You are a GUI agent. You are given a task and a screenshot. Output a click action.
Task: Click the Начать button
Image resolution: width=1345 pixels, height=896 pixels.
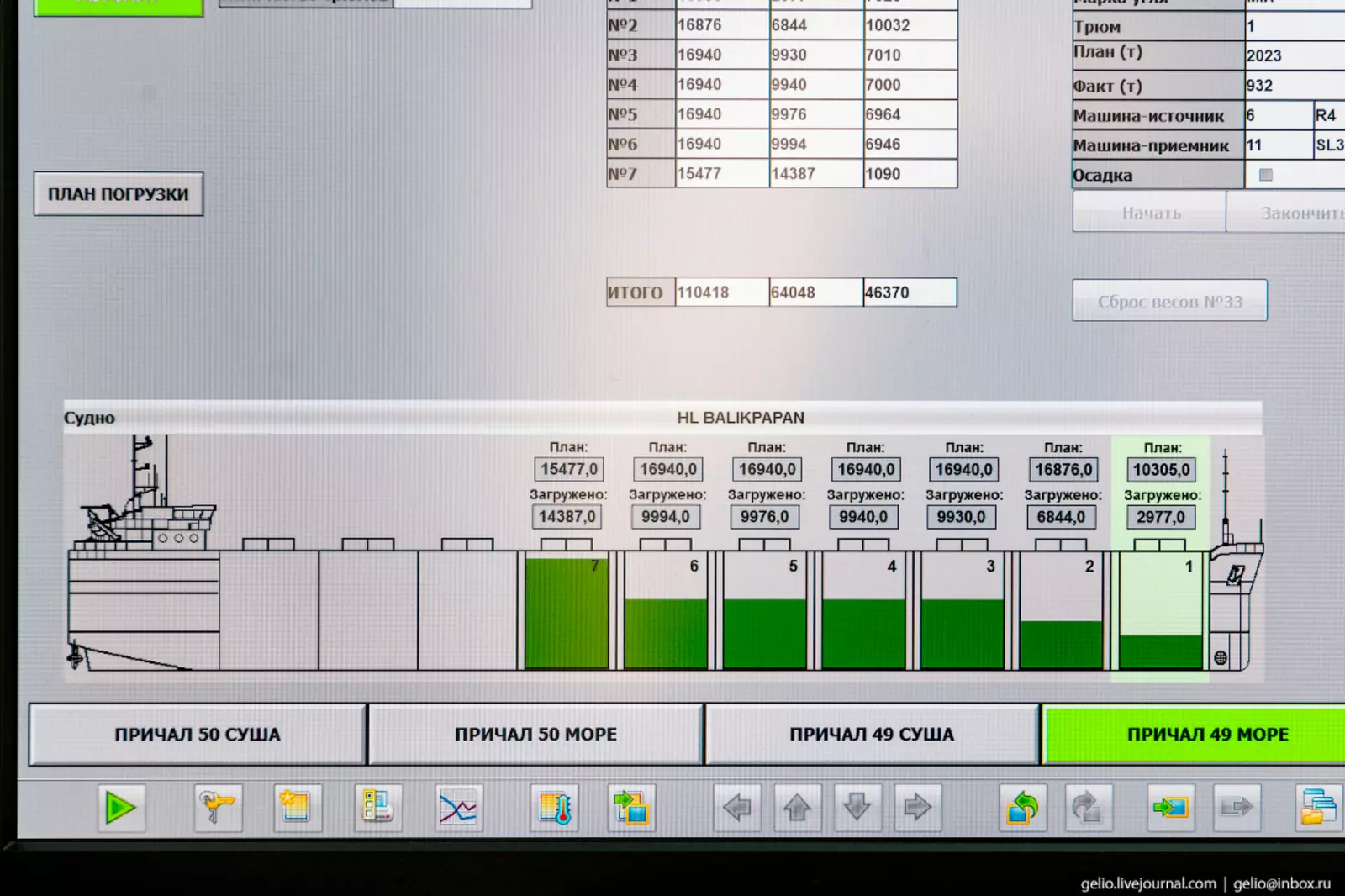point(1150,213)
